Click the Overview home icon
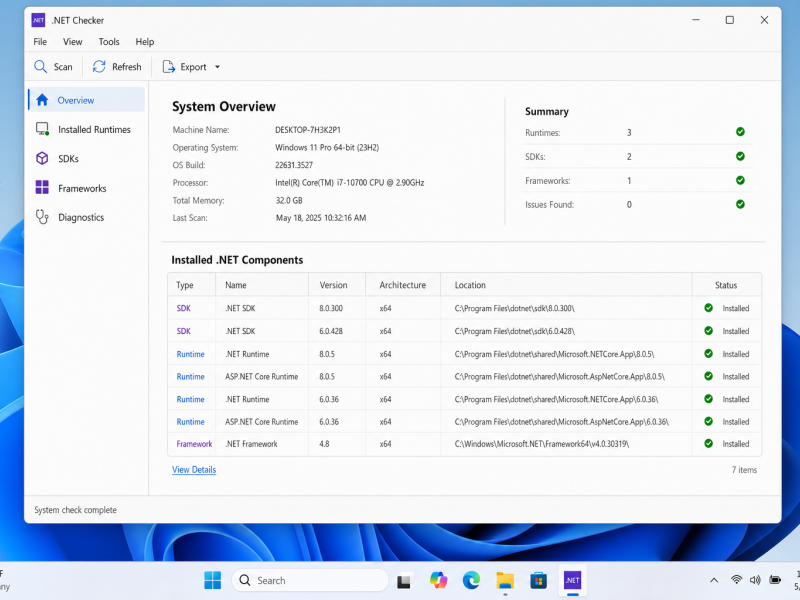This screenshot has width=800, height=600. 42,100
